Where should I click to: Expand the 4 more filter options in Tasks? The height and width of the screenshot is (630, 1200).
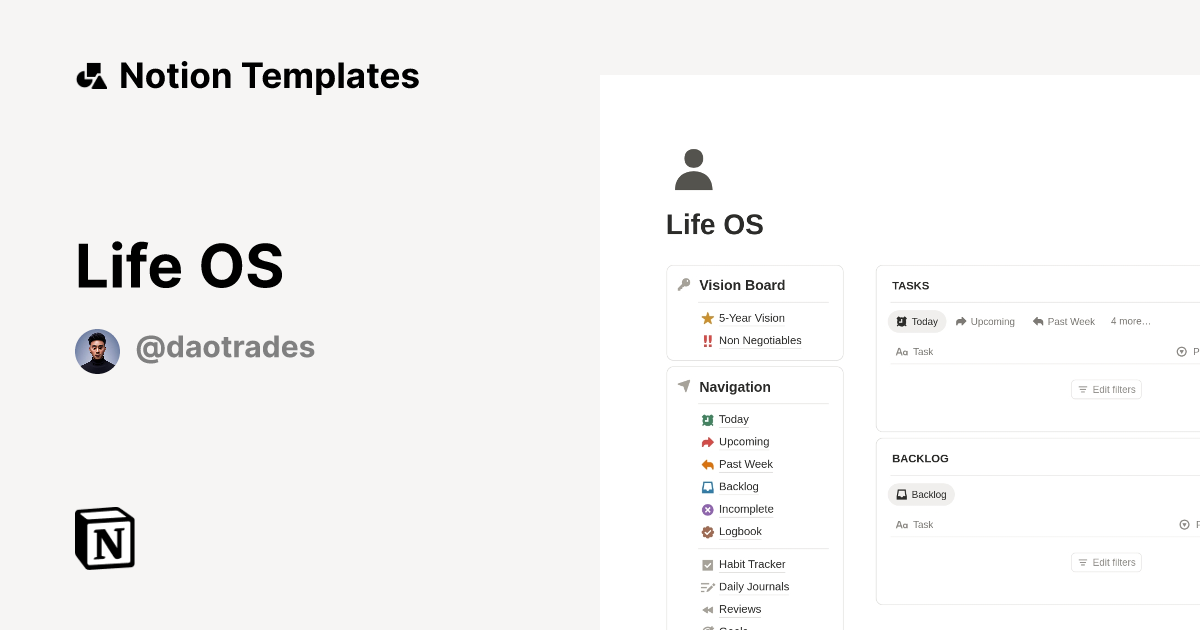(1130, 321)
